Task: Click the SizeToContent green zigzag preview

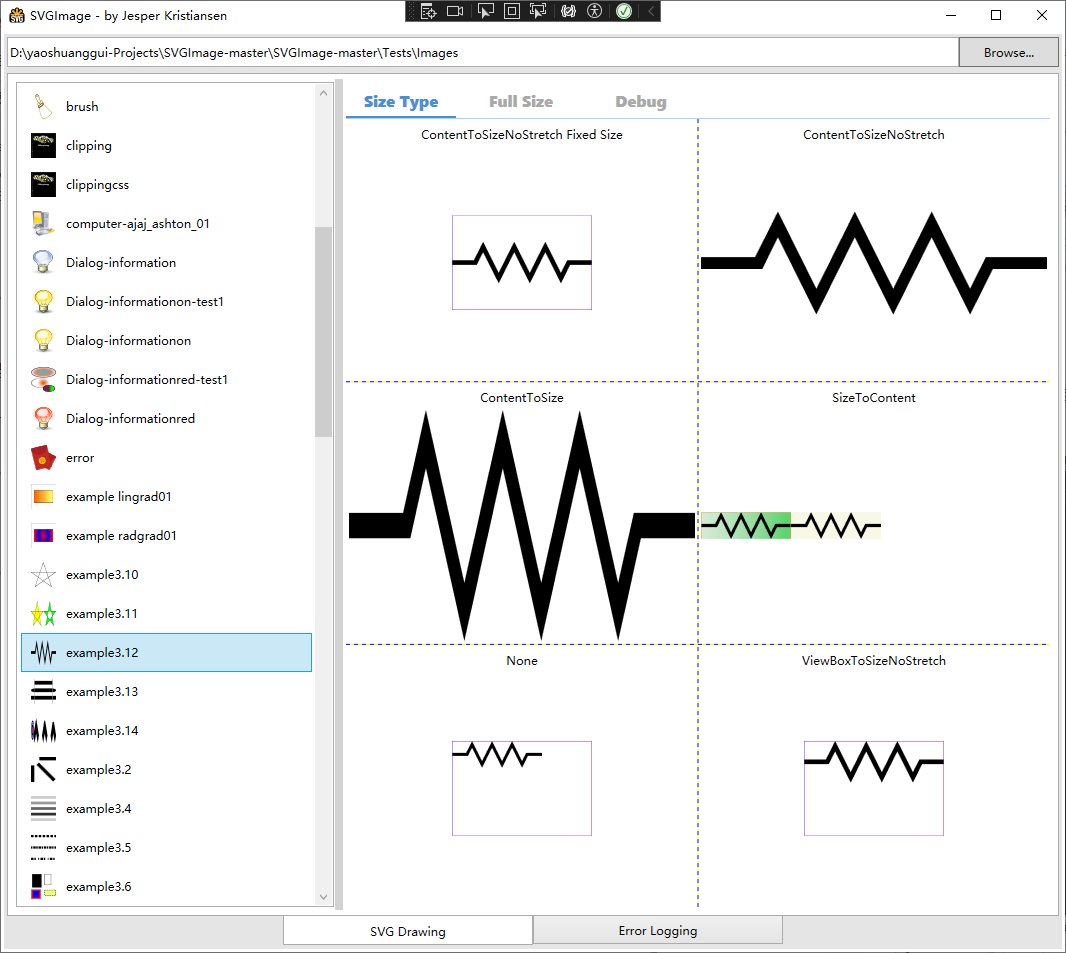Action: pyautogui.click(x=746, y=525)
